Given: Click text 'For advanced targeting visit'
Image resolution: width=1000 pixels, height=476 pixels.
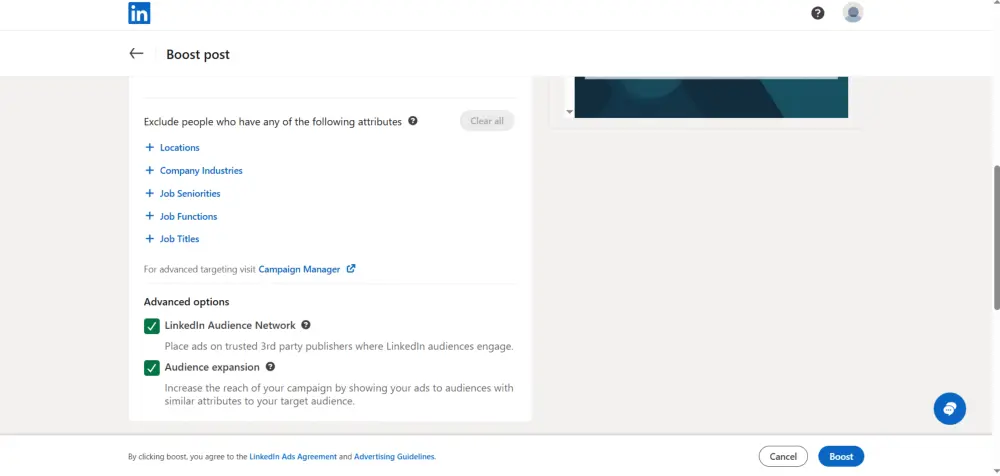Looking at the screenshot, I should click(200, 269).
